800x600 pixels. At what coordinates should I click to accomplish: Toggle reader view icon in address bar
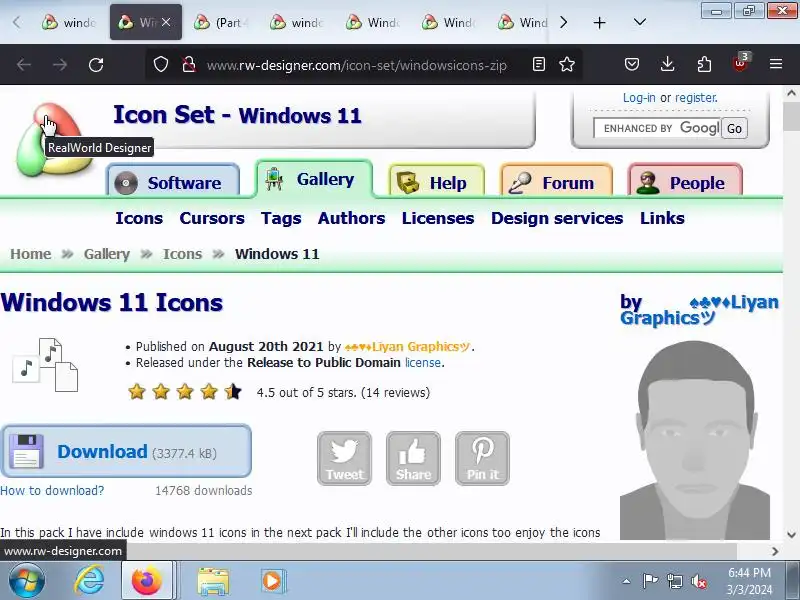(539, 64)
